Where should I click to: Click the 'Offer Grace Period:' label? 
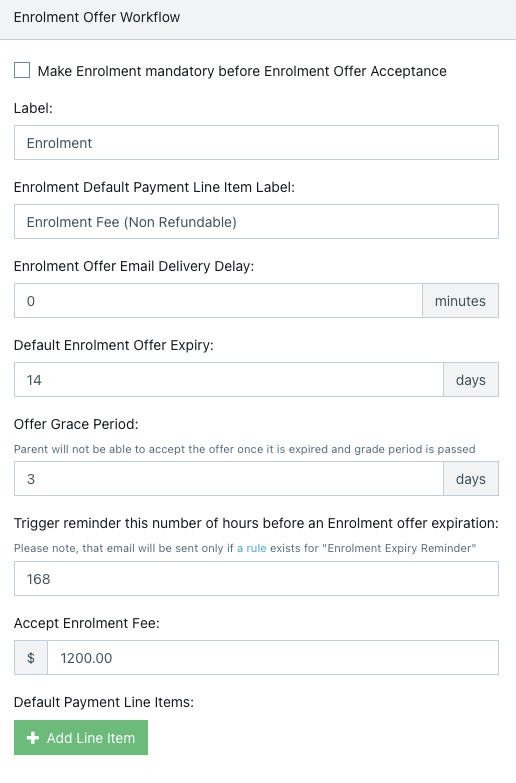pos(76,424)
